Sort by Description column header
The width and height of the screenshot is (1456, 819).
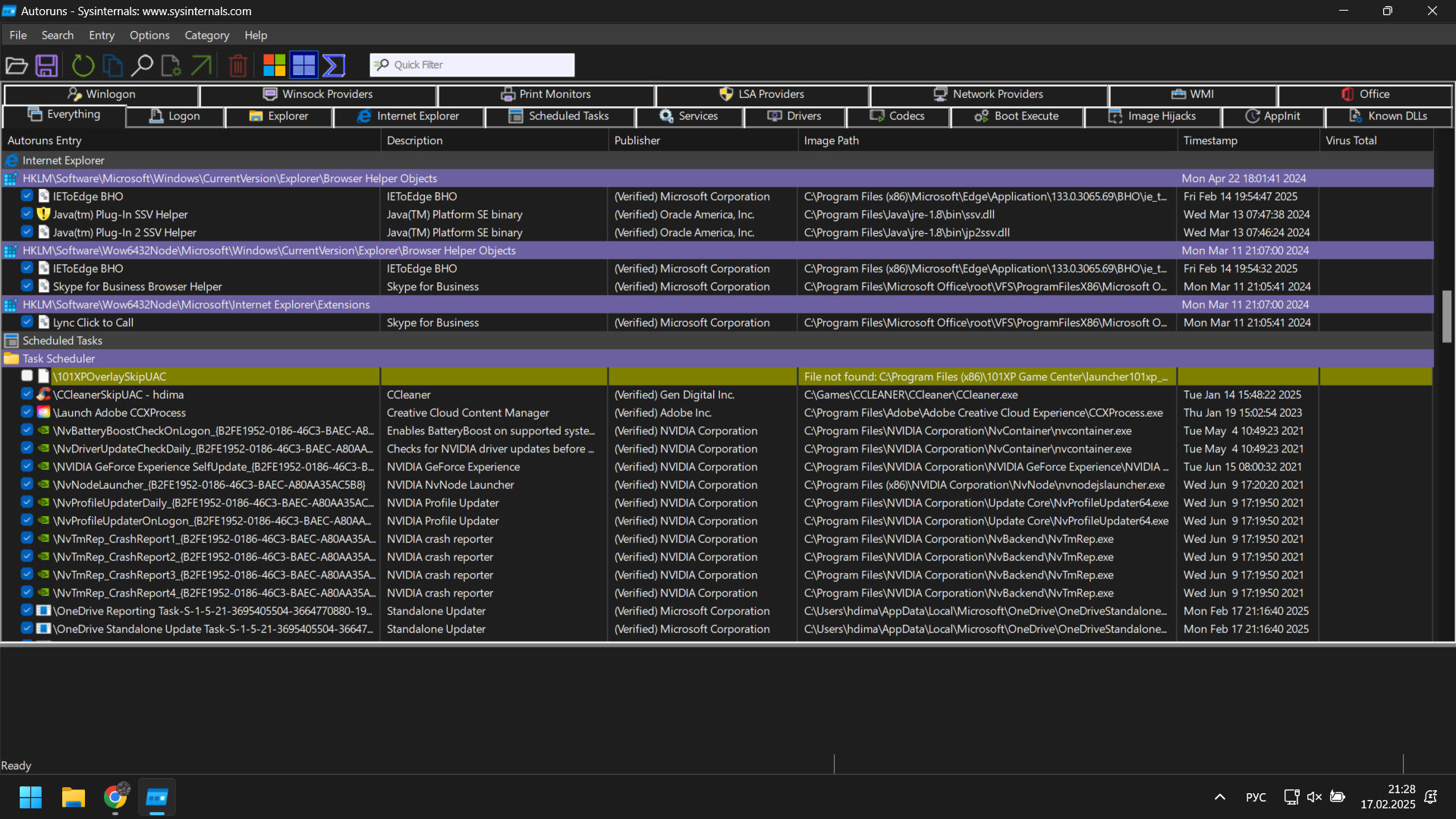click(494, 140)
